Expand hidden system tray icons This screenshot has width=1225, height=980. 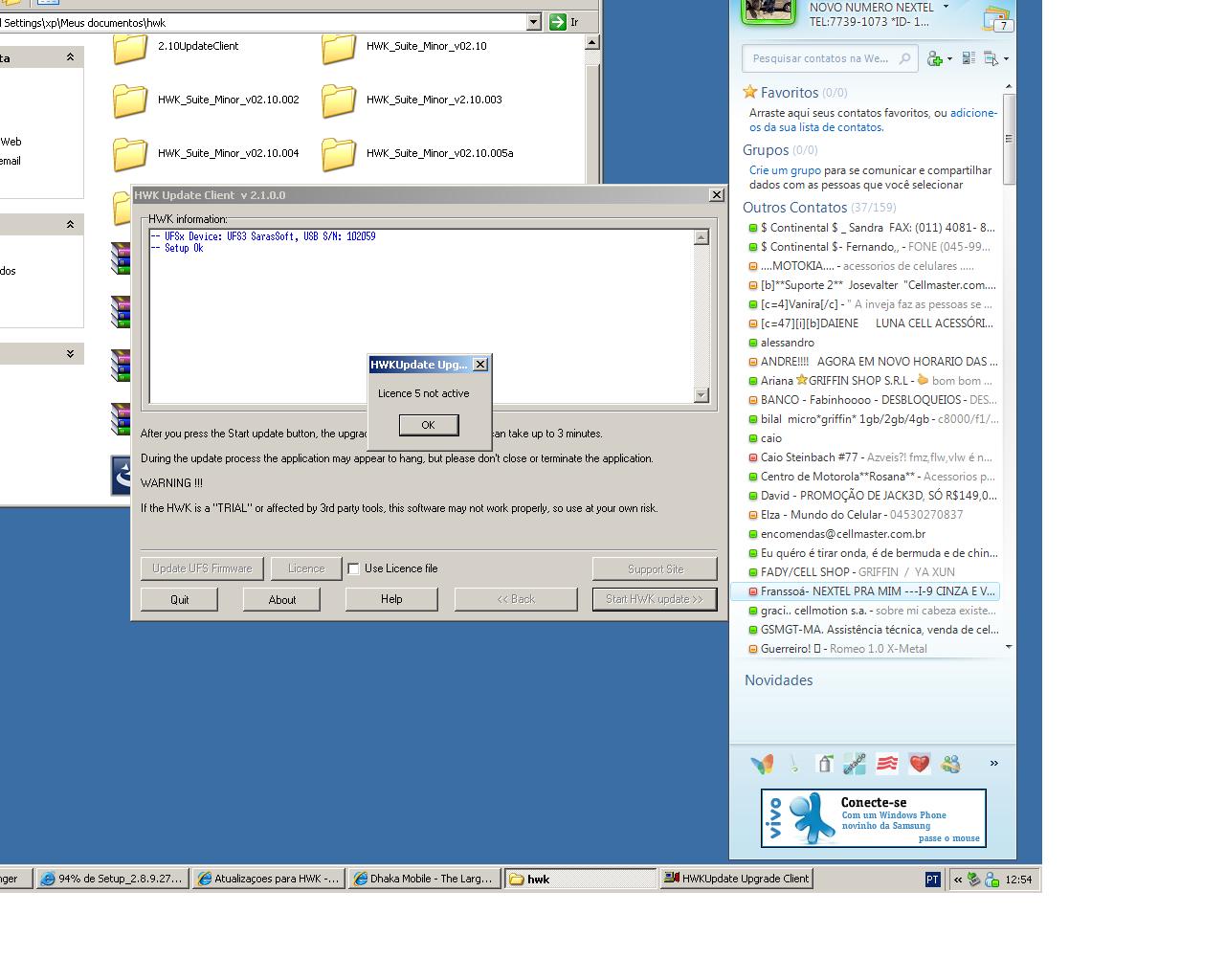(x=957, y=880)
